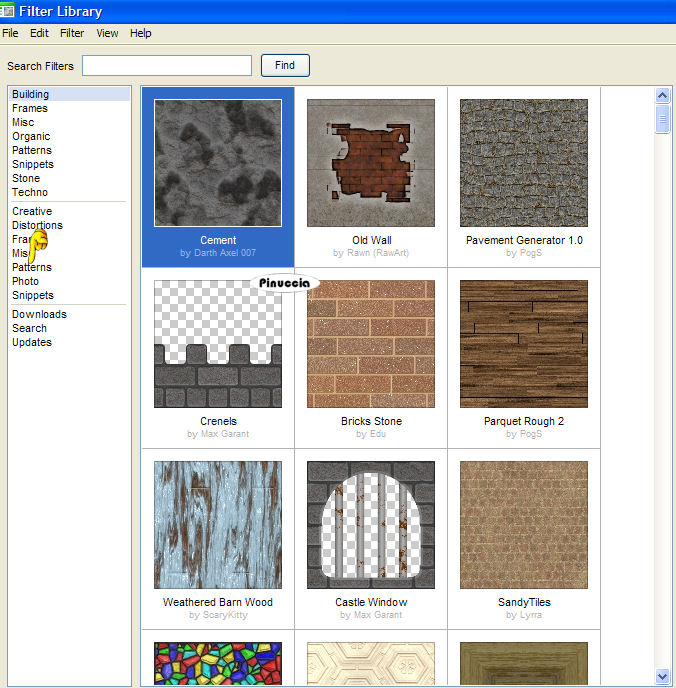Click the scroll down arrow of filter list
The image size is (676, 688).
click(x=662, y=676)
